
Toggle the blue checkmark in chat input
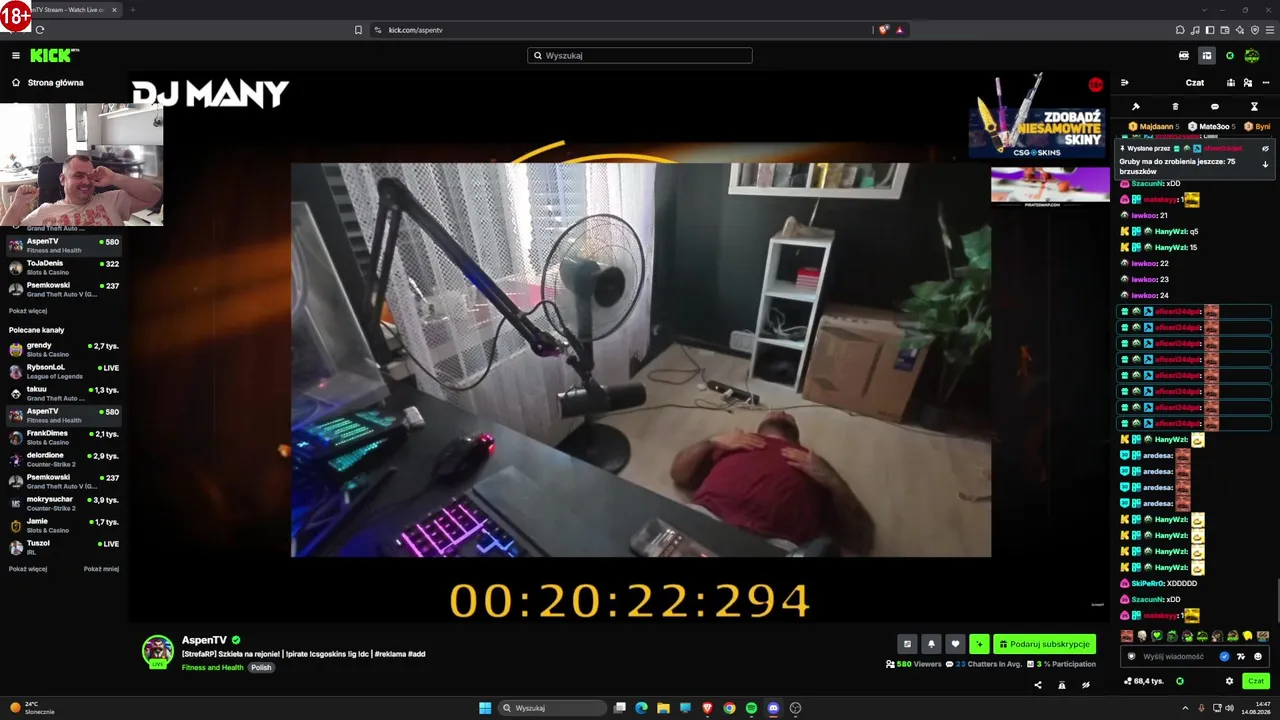pos(1224,657)
